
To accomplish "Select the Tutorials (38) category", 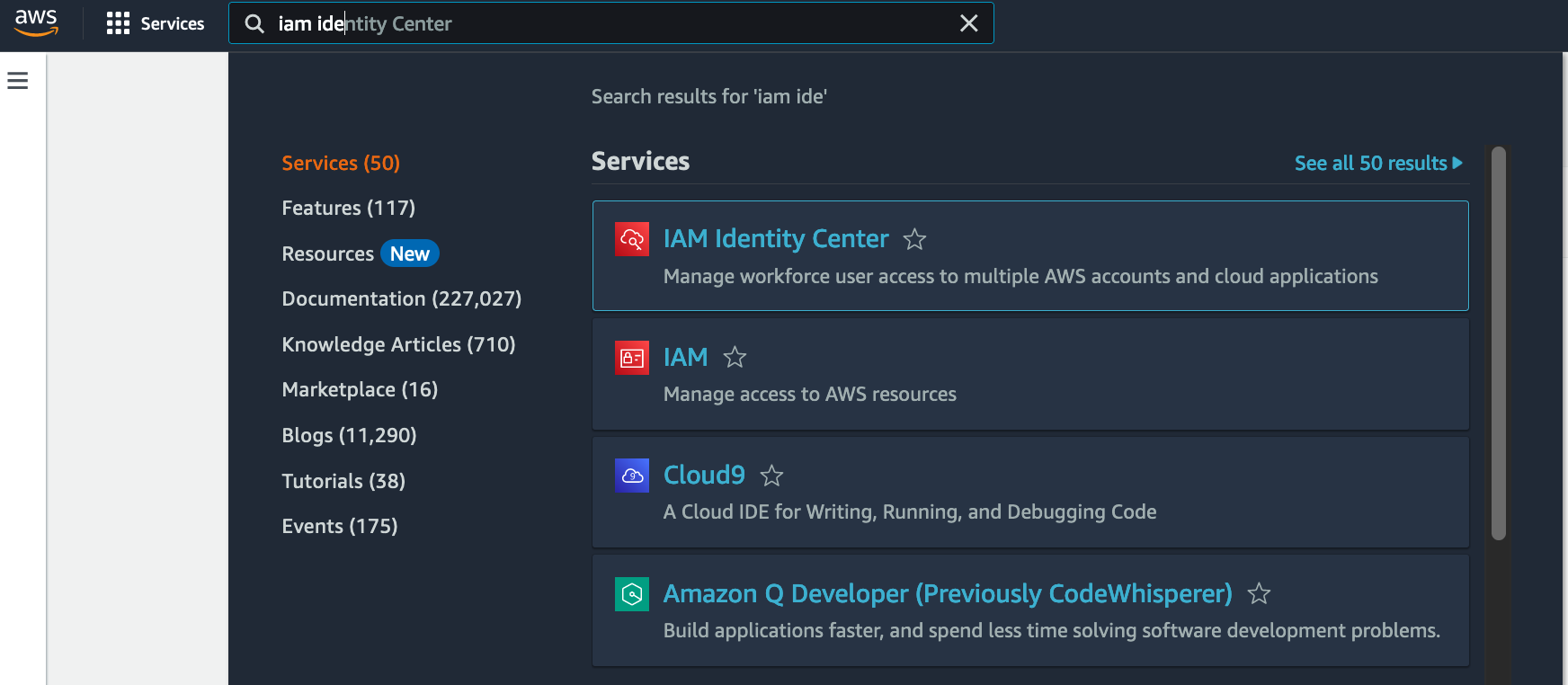I will tap(343, 481).
